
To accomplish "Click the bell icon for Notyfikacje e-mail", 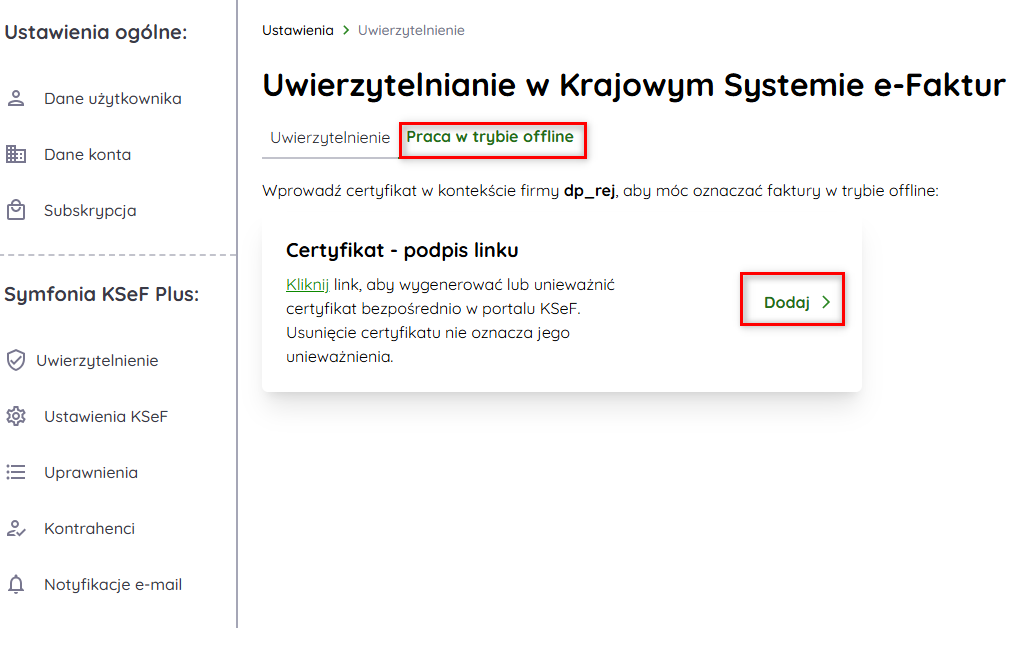I will 16,584.
